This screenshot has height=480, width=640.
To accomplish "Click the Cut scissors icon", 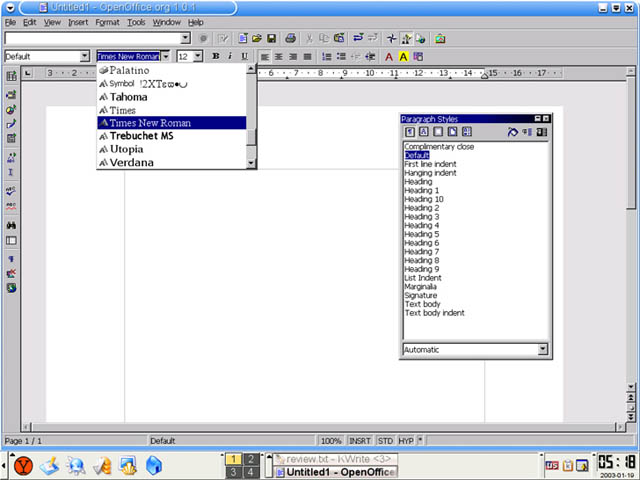I will coord(309,38).
